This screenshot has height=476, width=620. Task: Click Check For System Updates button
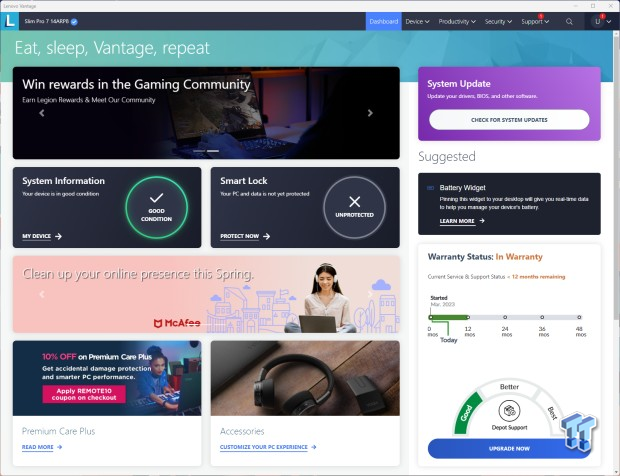tap(509, 119)
